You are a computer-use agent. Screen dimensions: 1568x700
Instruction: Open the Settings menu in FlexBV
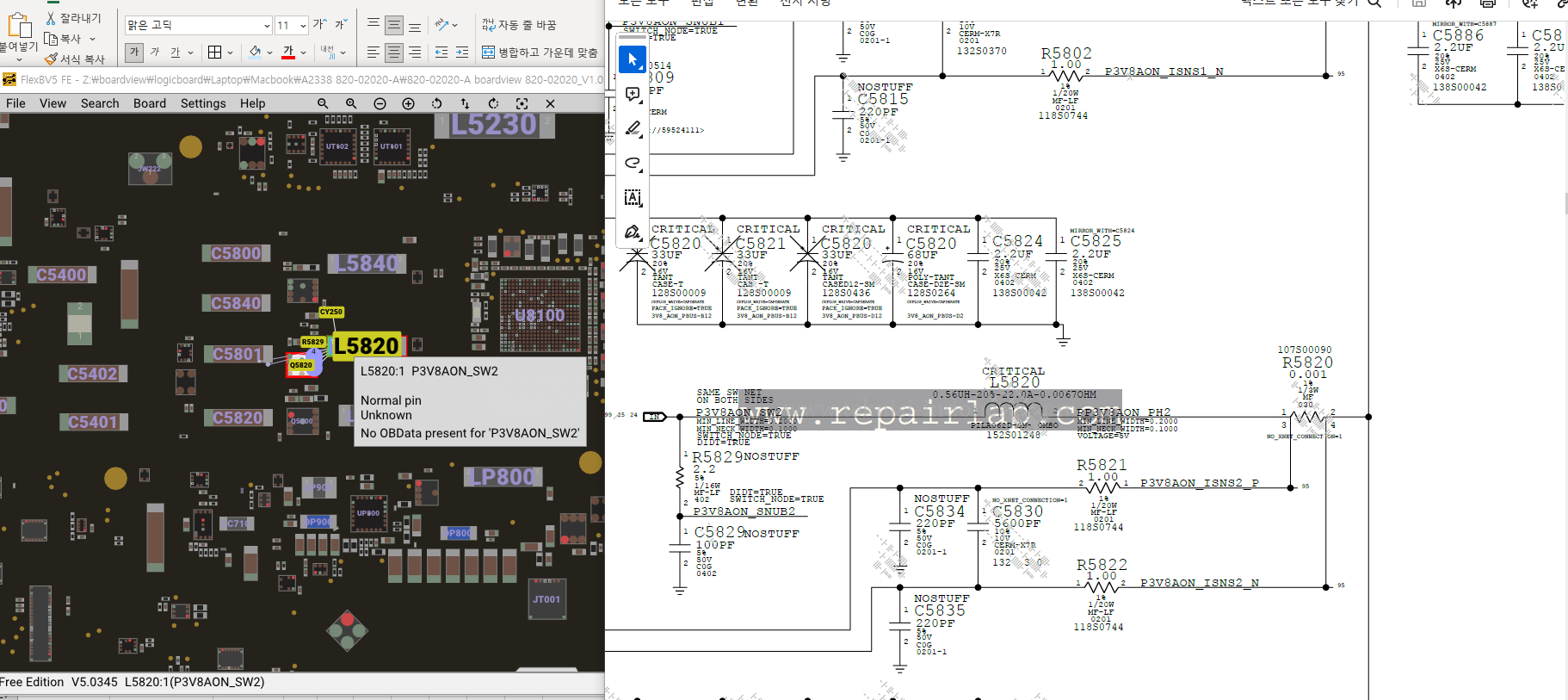click(x=203, y=103)
